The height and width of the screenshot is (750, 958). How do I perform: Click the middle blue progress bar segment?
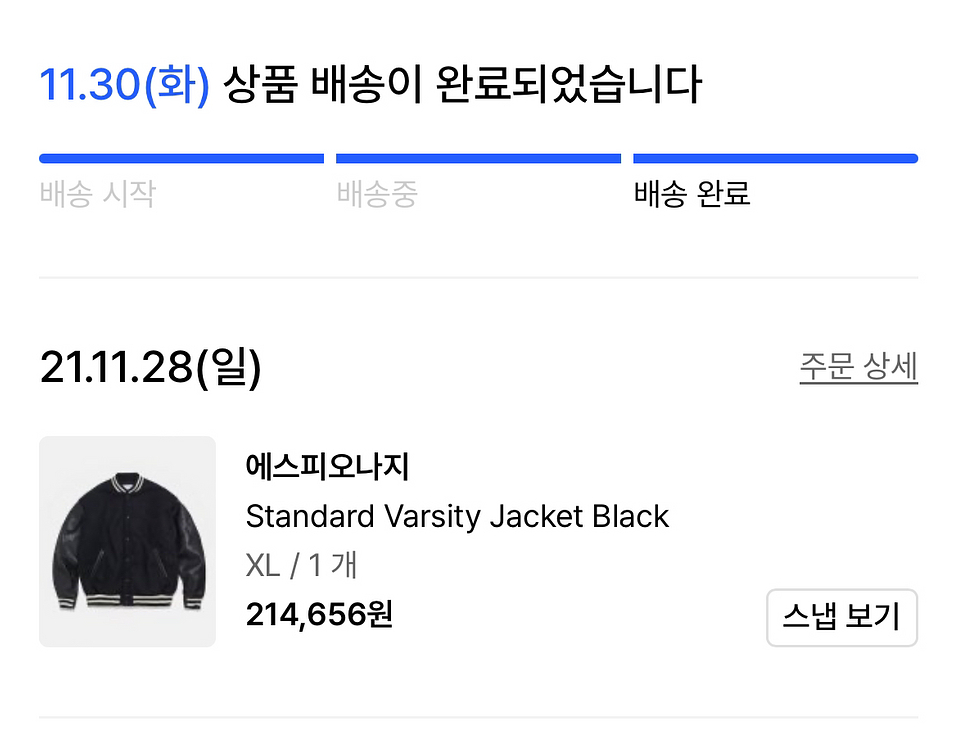(x=478, y=157)
